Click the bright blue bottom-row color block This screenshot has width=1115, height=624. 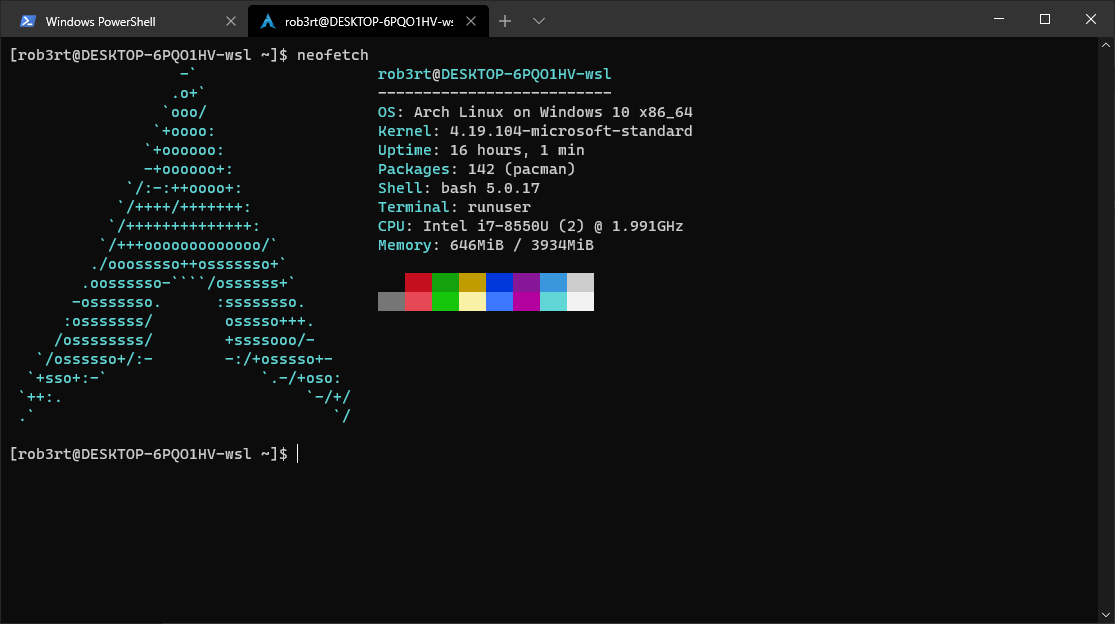[499, 301]
